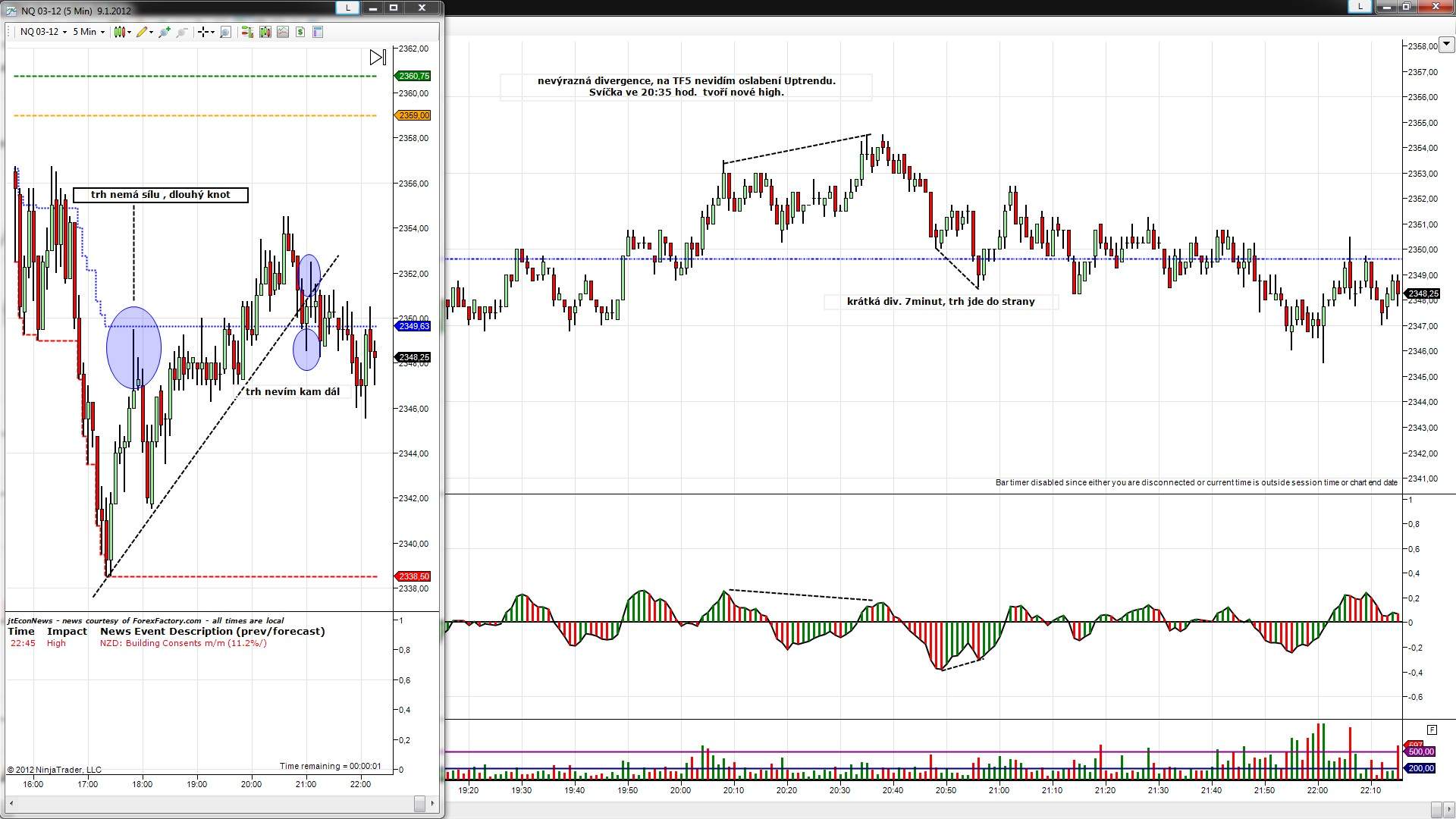Open the Data Series candlestick icon
Image resolution: width=1456 pixels, height=819 pixels.
click(265, 32)
